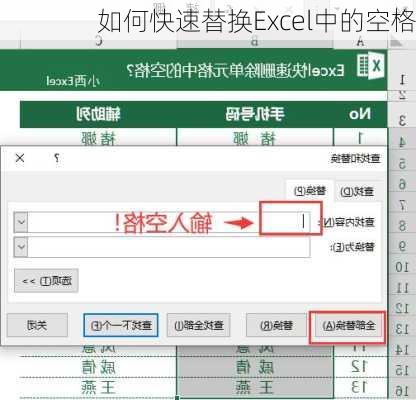Click Replace All button (全部替换)
The width and height of the screenshot is (416, 400).
pos(348,326)
